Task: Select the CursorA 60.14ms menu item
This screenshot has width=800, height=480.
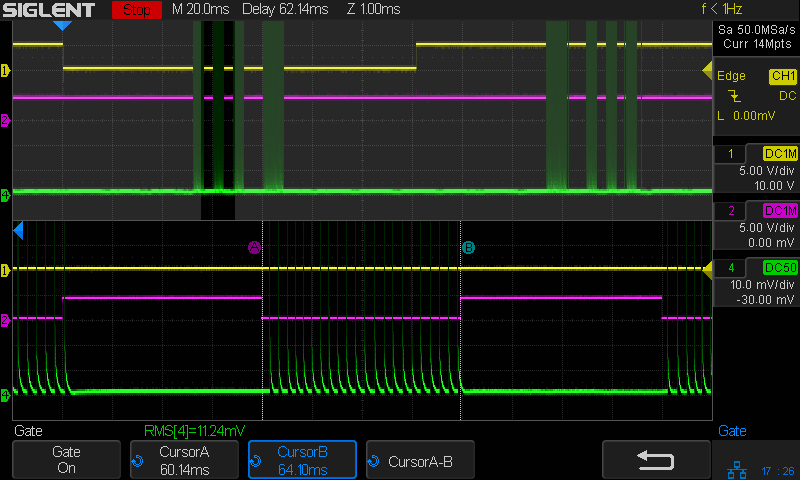Action: click(184, 460)
